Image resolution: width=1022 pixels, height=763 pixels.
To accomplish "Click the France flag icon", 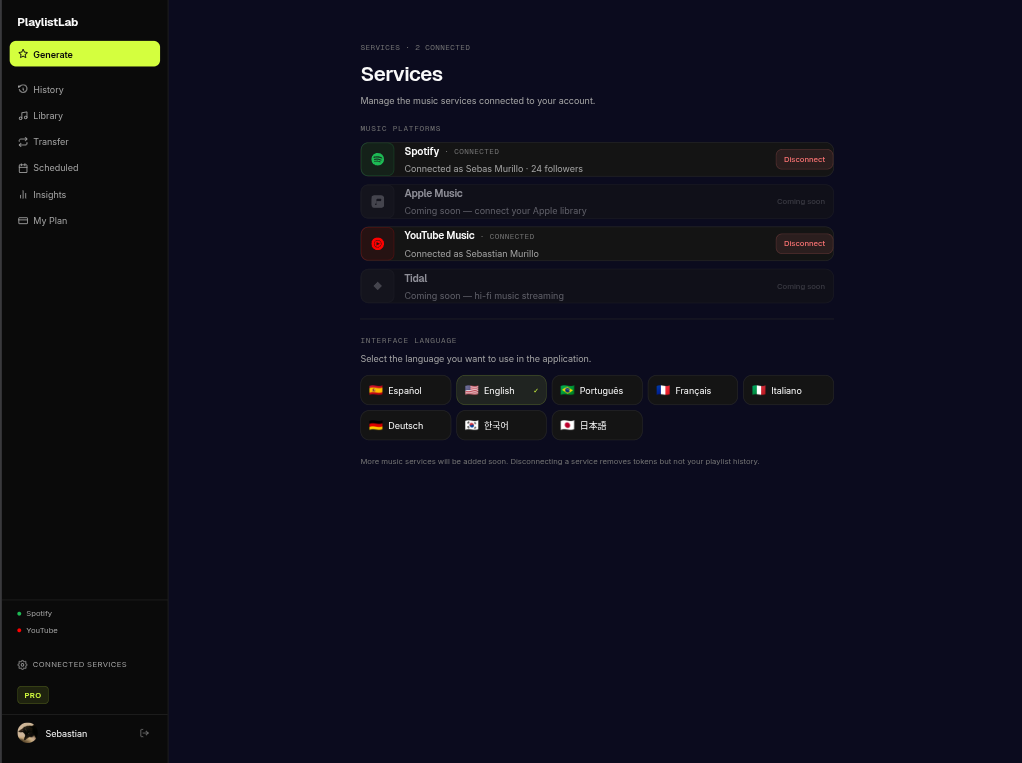I will 663,390.
